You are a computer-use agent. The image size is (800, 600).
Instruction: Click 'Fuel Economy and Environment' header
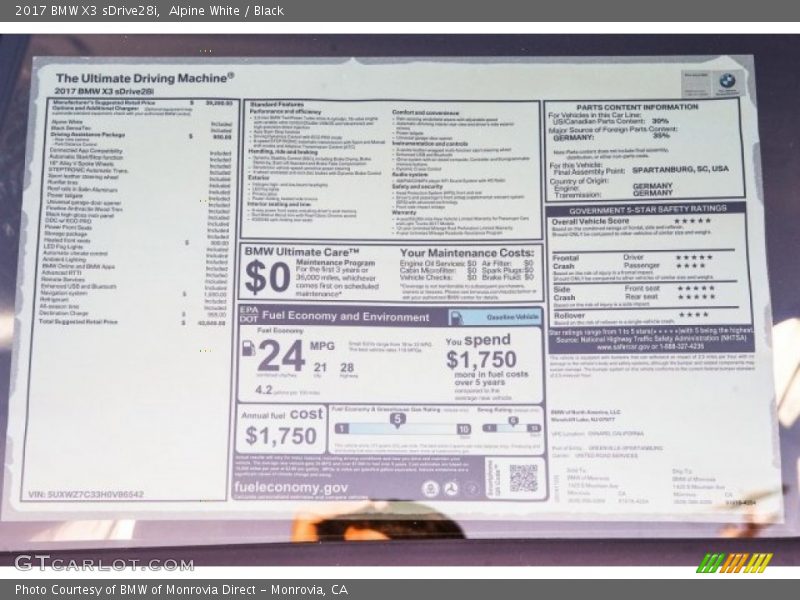pyautogui.click(x=345, y=316)
